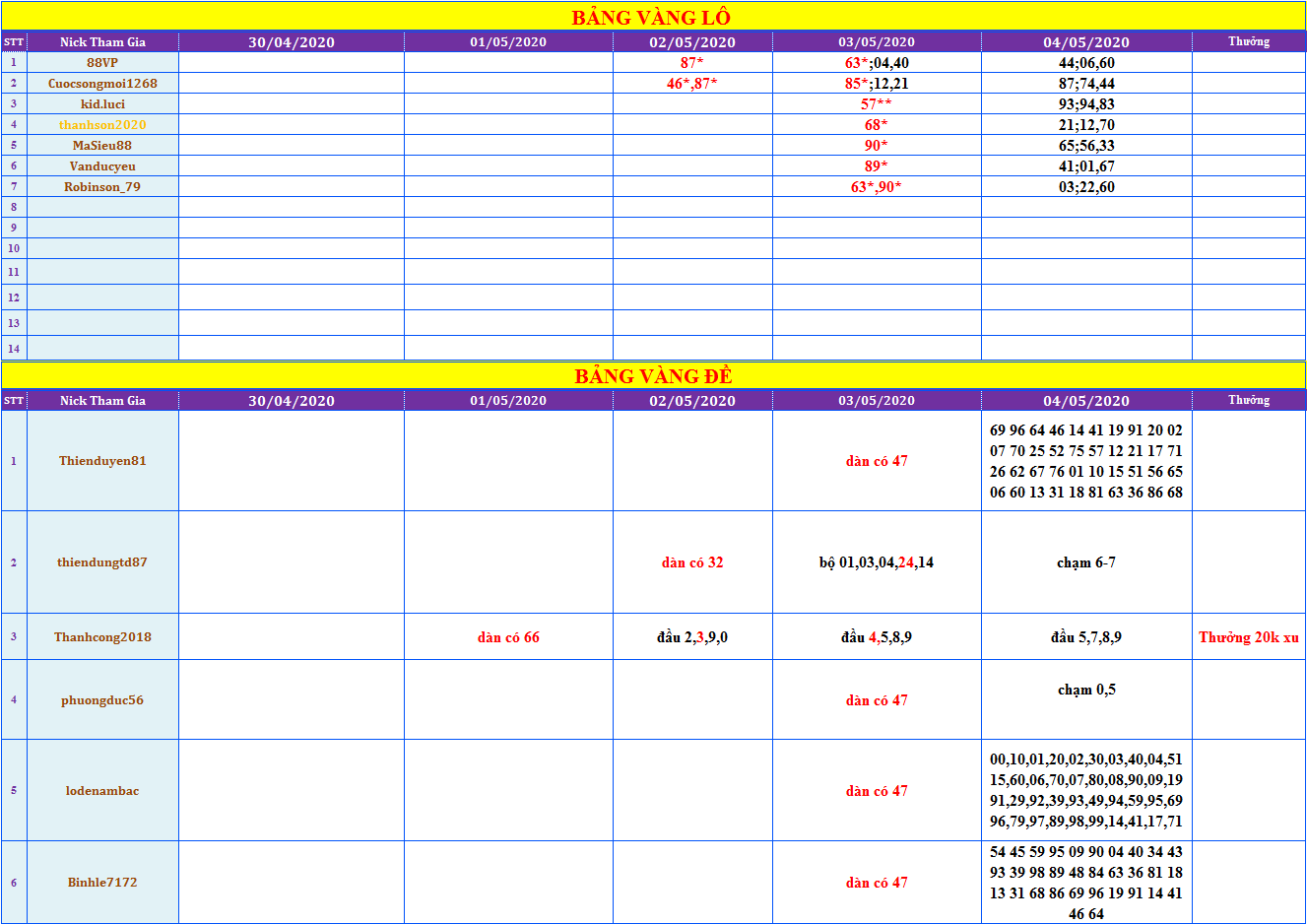This screenshot has width=1307, height=924.
Task: Select '02/05/2020' header in Lô table
Action: [x=692, y=41]
